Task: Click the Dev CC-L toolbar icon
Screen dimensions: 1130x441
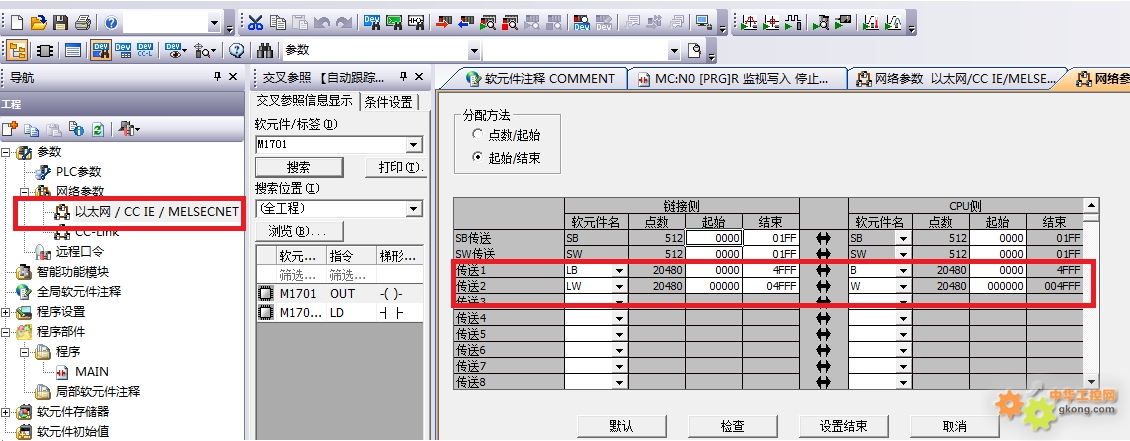Action: pos(145,50)
